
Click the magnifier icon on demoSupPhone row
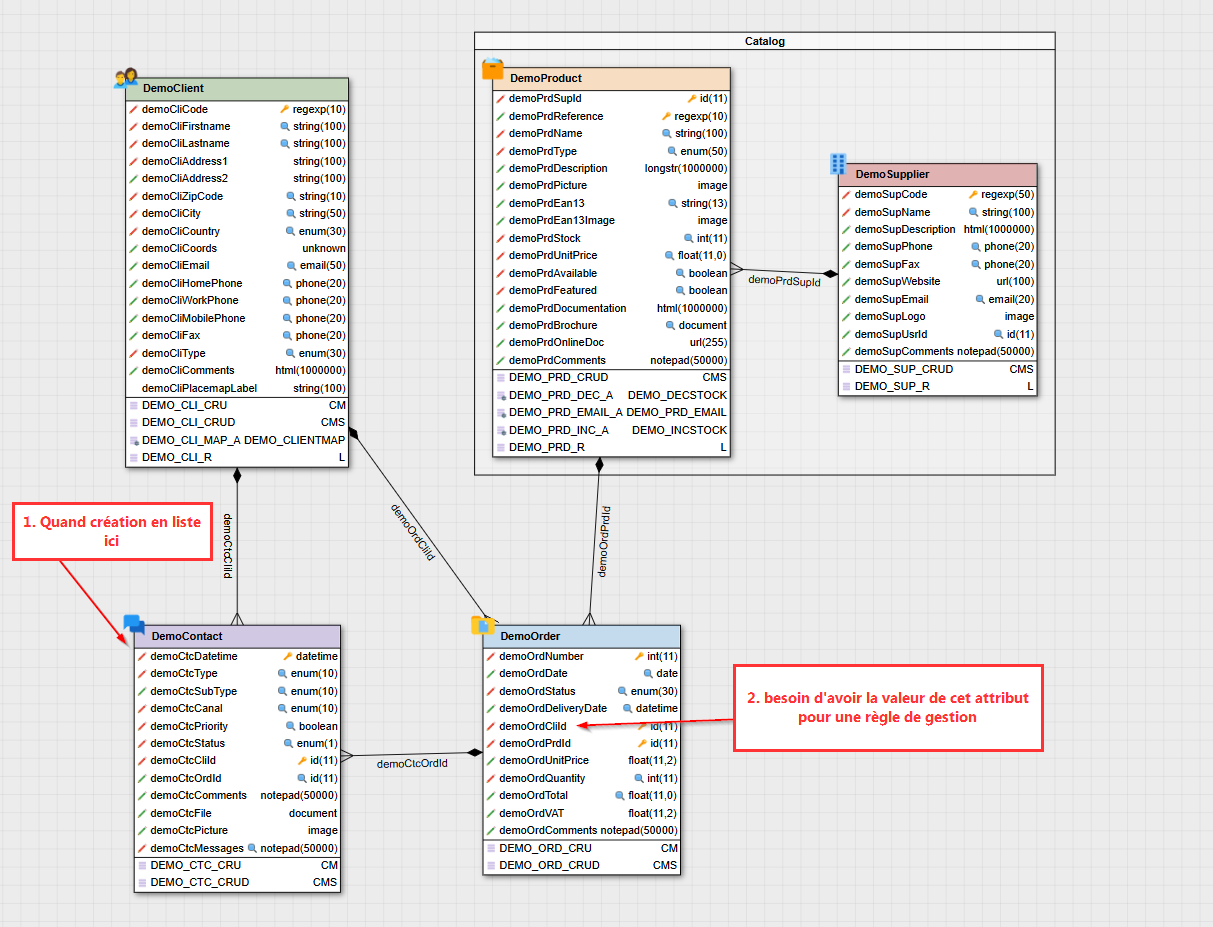click(x=976, y=247)
